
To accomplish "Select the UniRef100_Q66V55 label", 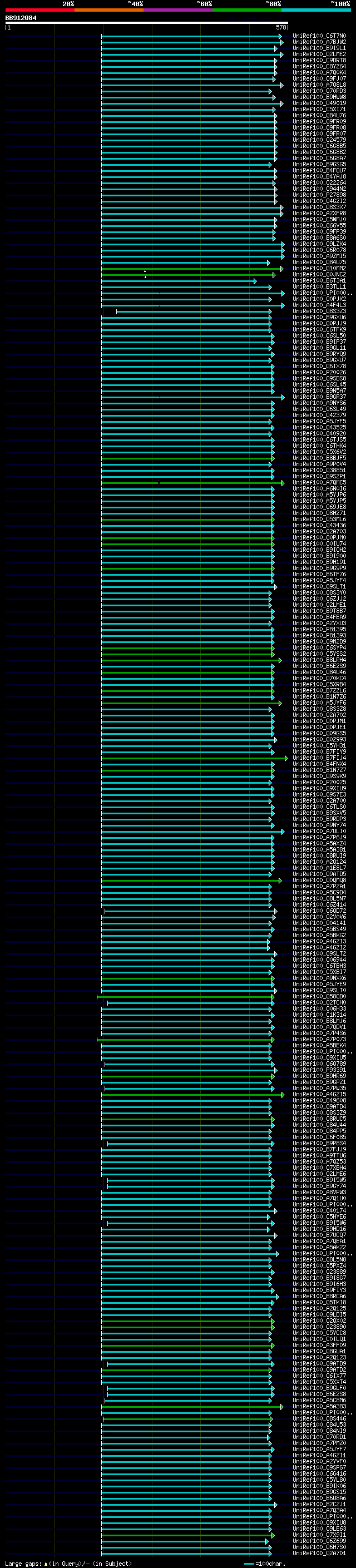I will tap(319, 225).
